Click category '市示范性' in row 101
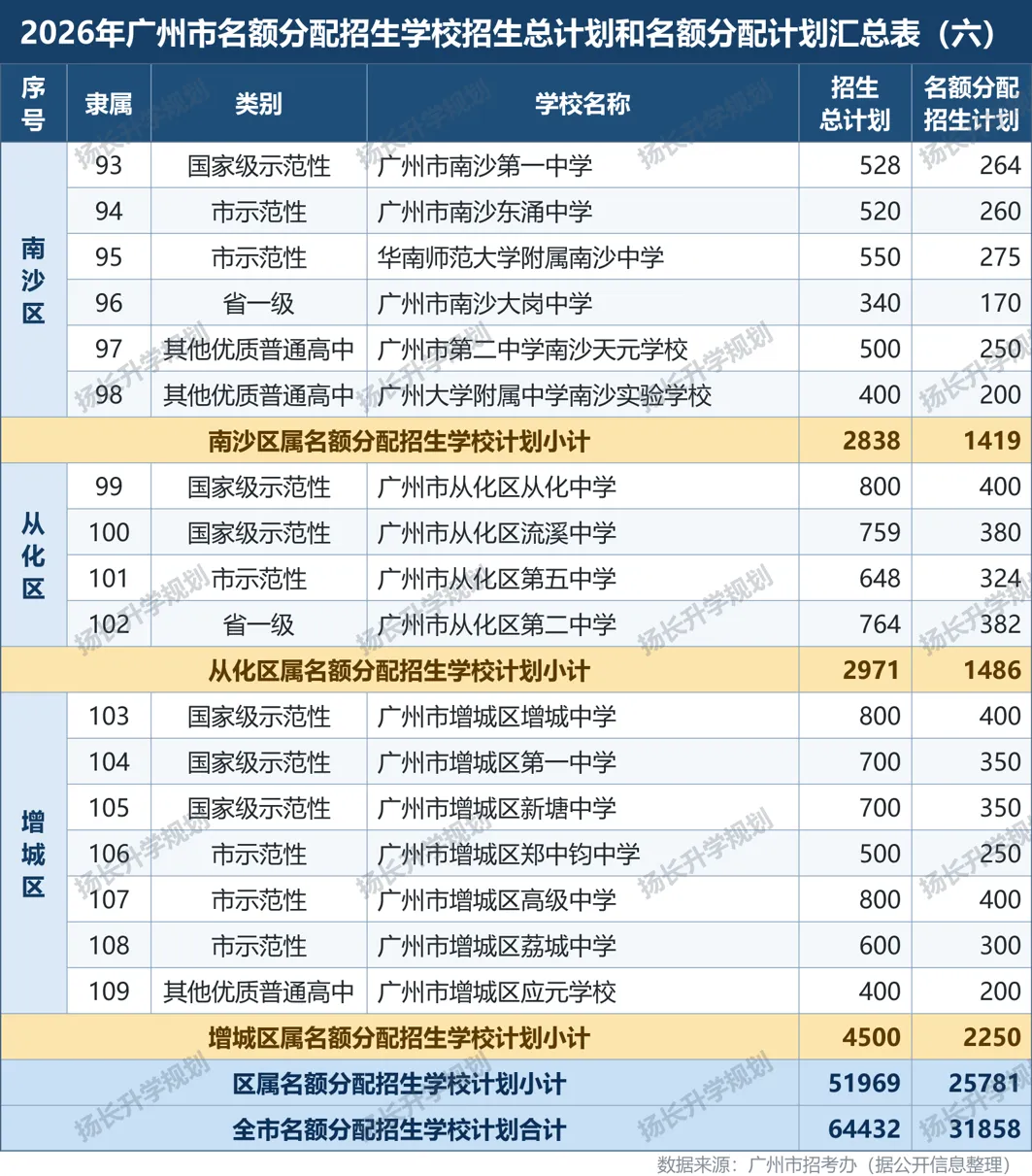Viewport: 1032px width, 1176px height. [258, 578]
